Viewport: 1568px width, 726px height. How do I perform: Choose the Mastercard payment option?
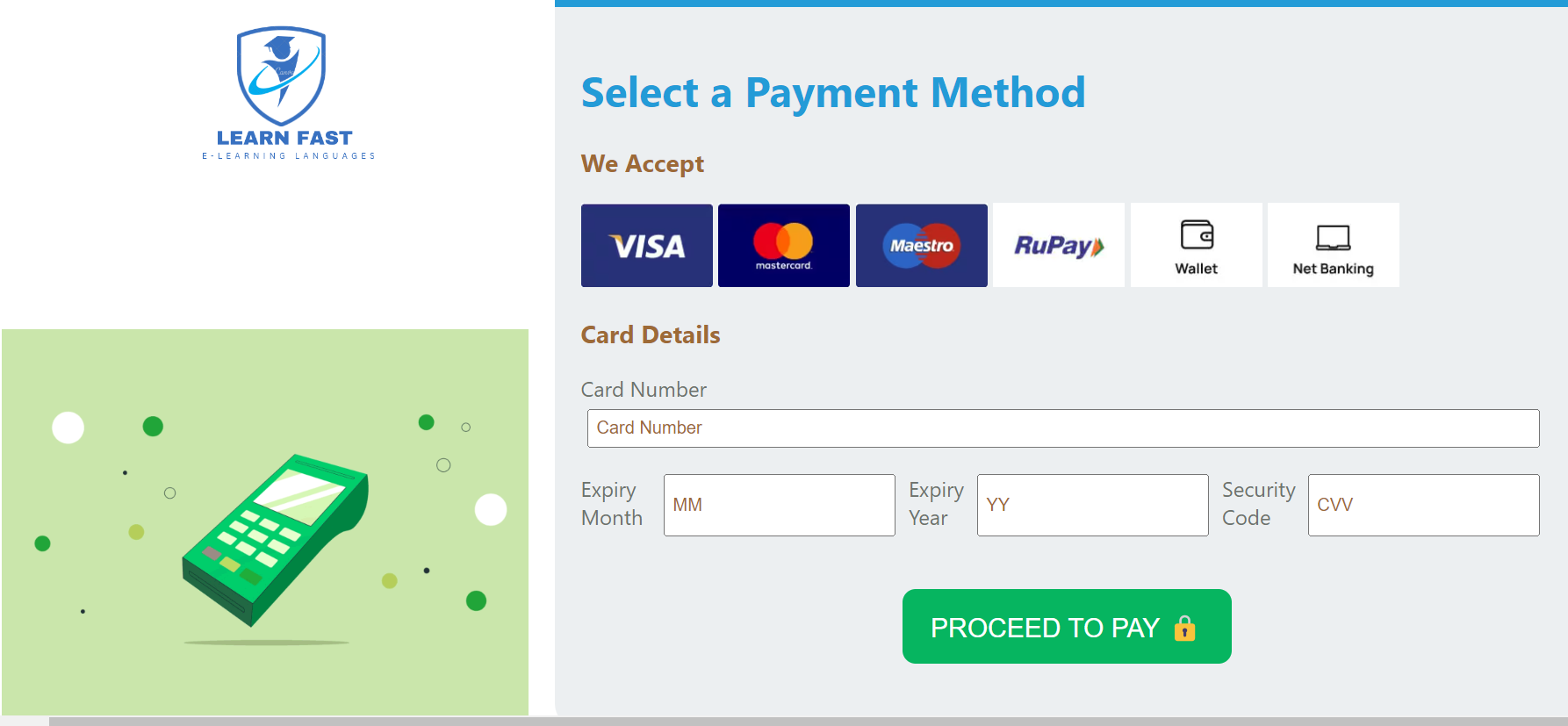point(783,246)
